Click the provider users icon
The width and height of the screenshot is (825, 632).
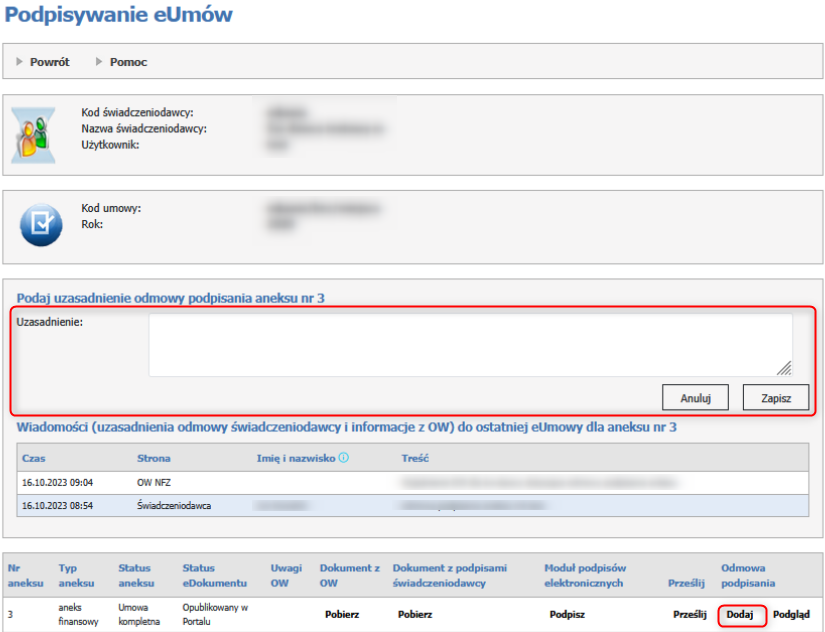tap(41, 130)
